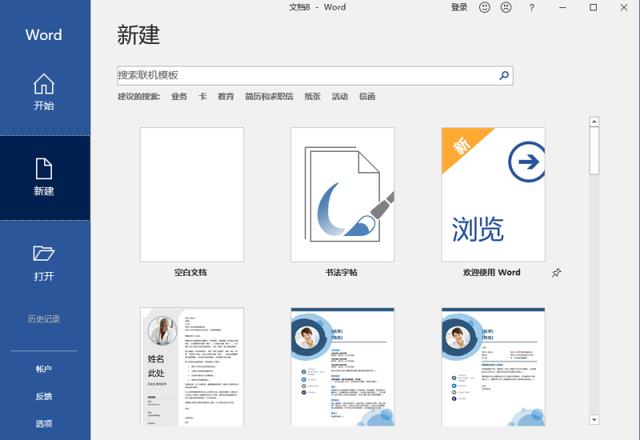Click the scrollbar down arrow
Screen dimensions: 640x440
(x=594, y=420)
